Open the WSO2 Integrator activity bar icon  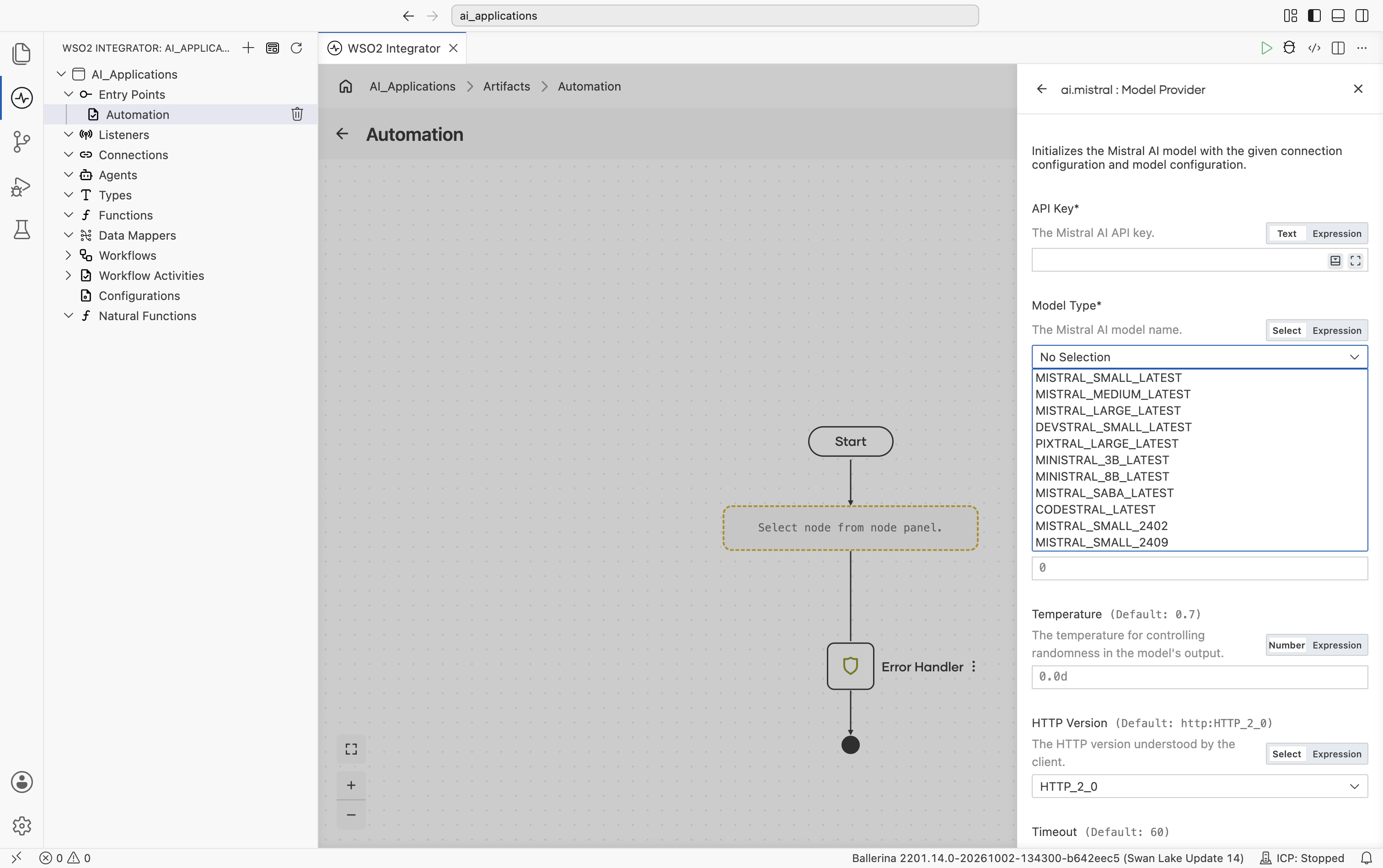click(x=21, y=97)
